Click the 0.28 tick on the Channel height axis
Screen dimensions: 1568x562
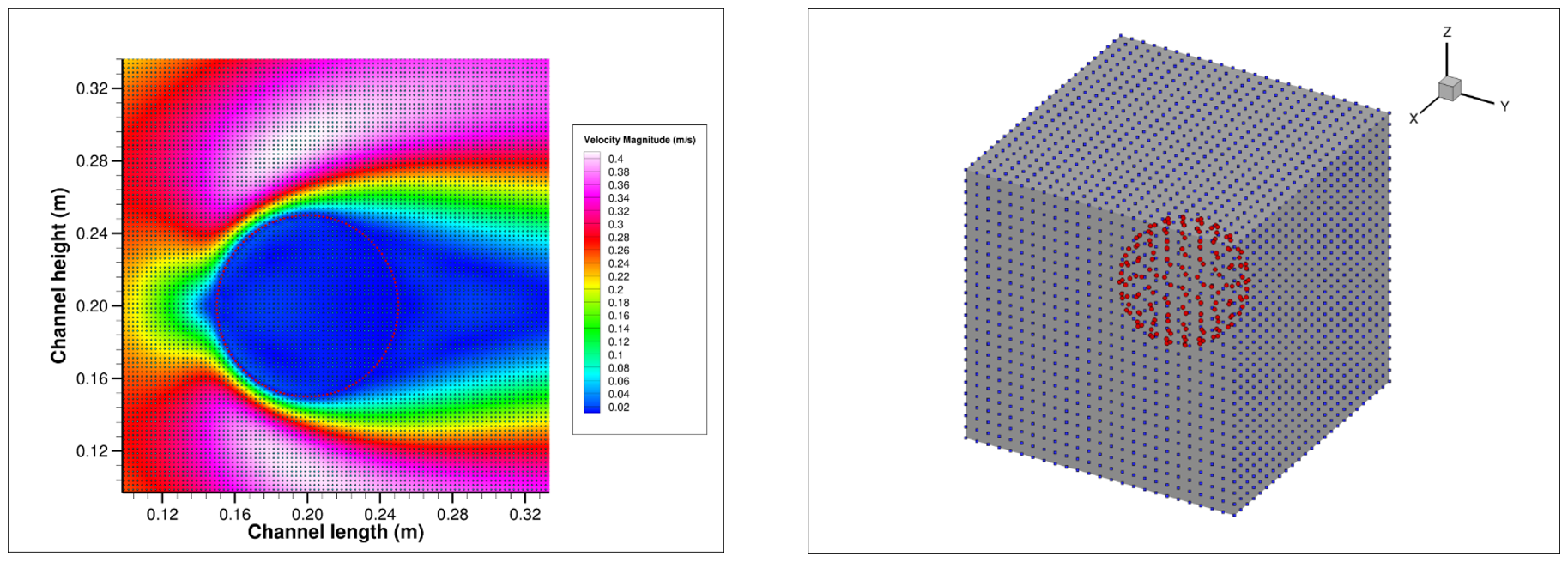click(92, 161)
